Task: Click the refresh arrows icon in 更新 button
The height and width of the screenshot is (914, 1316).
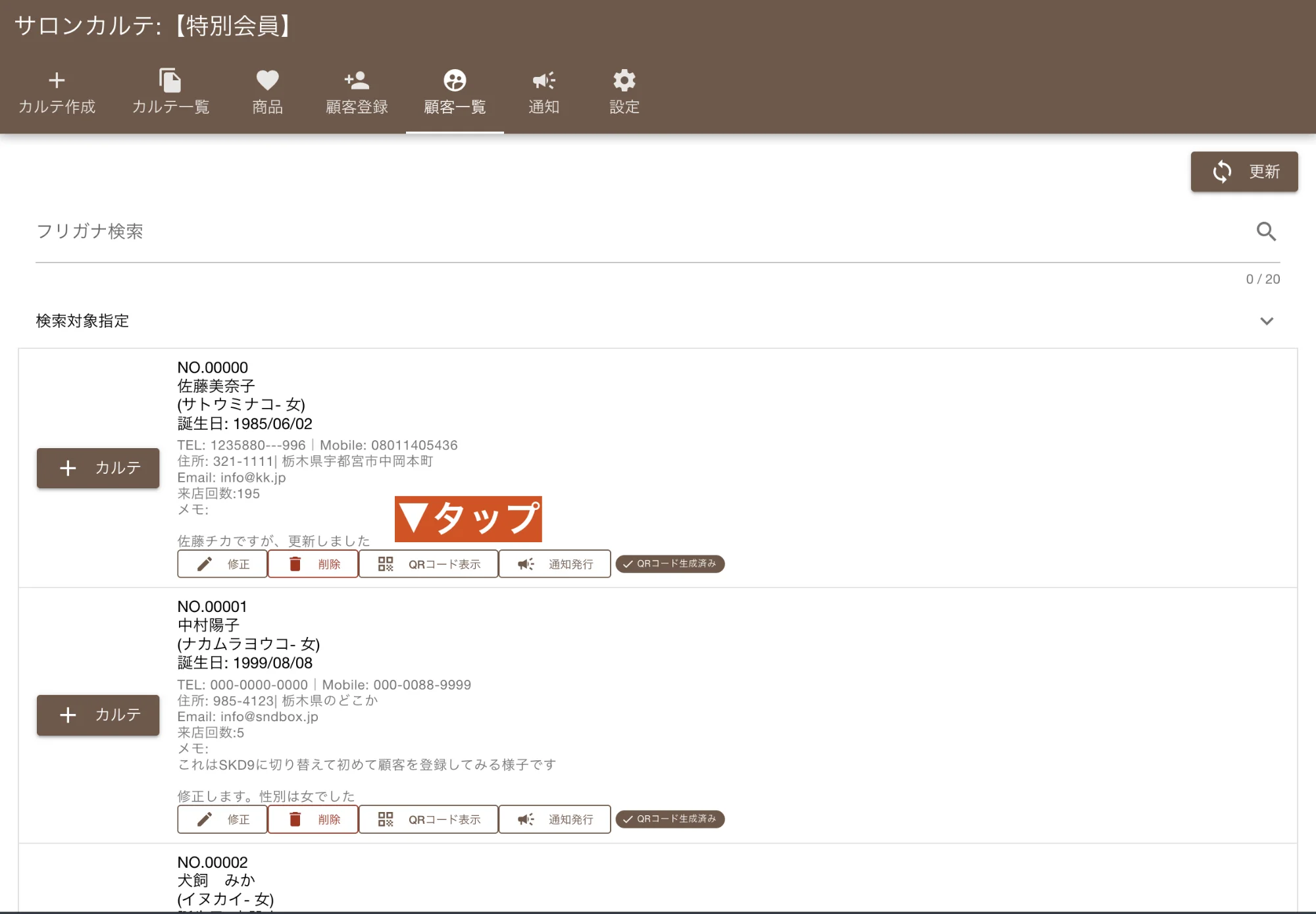Action: [x=1222, y=172]
